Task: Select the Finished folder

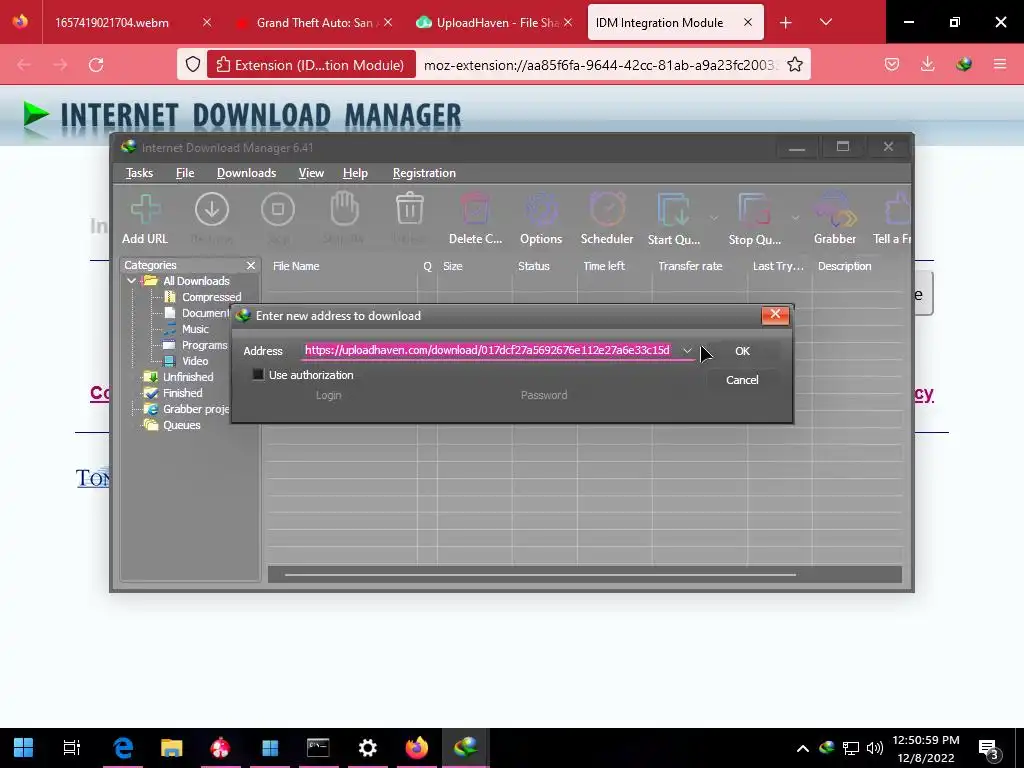Action: point(182,393)
